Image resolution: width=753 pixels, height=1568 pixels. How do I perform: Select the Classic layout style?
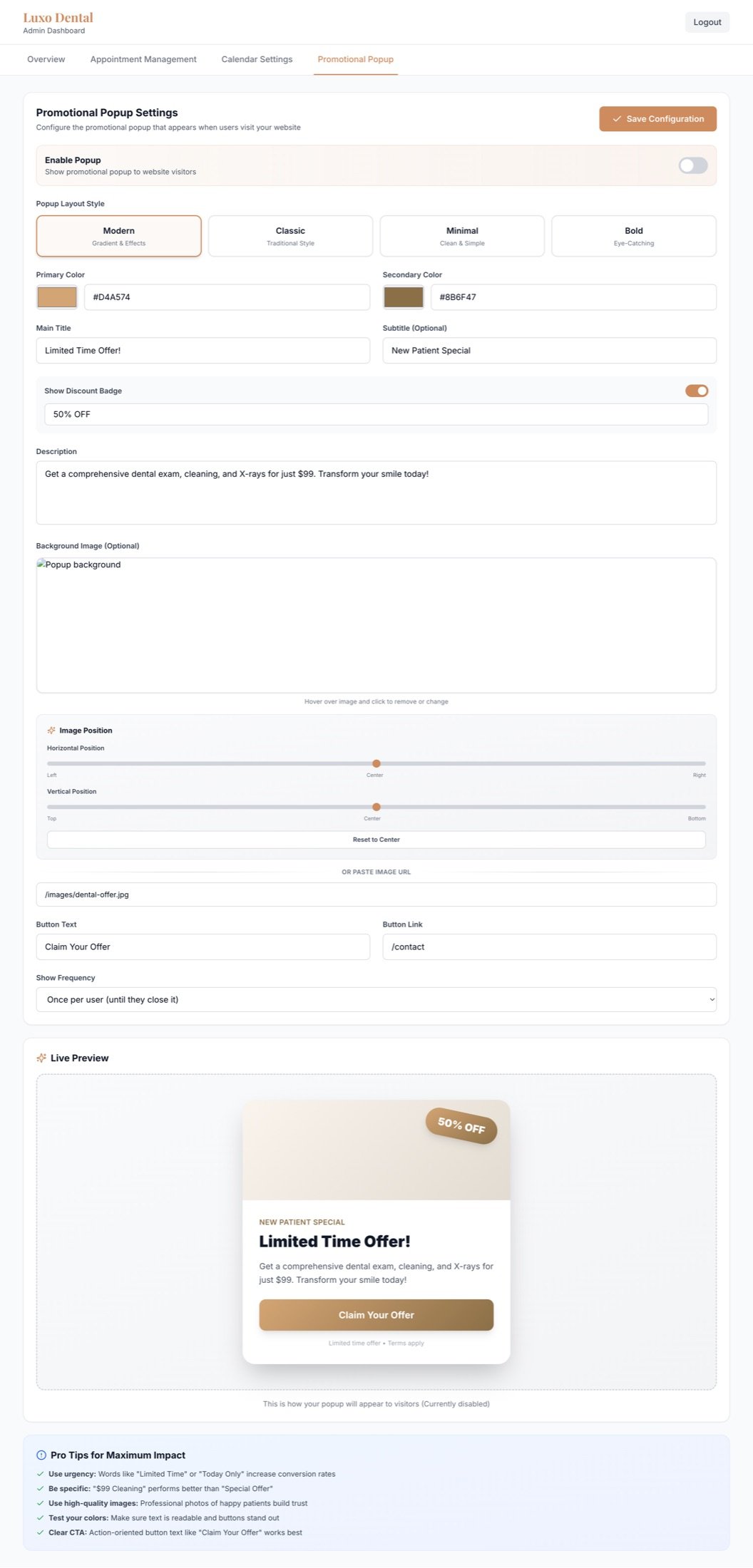[290, 235]
